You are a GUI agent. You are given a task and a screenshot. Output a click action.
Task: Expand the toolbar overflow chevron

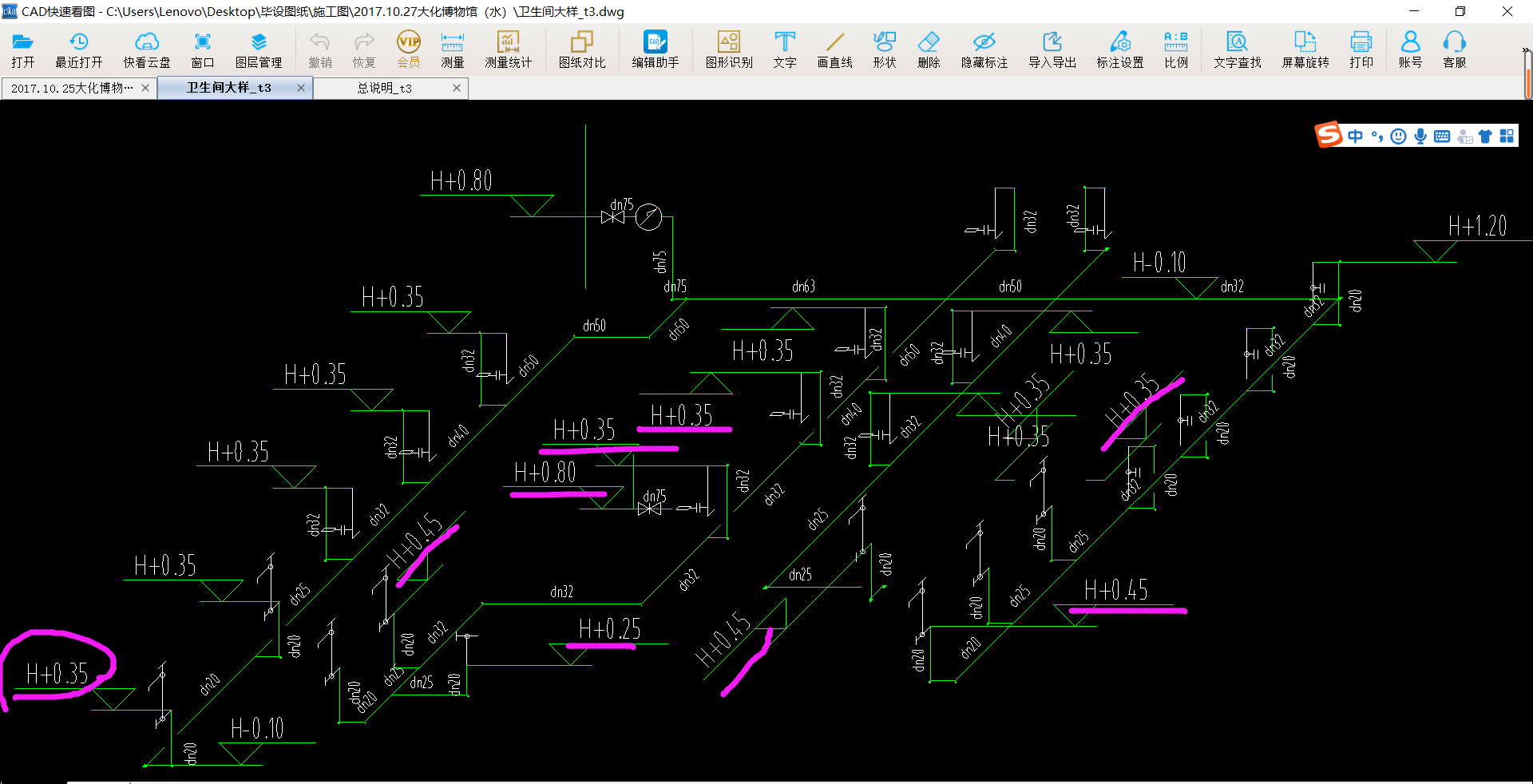coord(1526,50)
